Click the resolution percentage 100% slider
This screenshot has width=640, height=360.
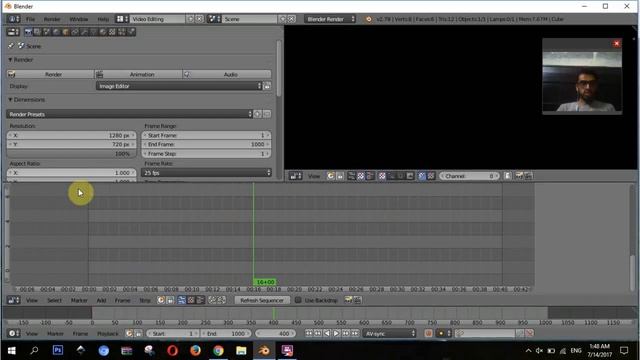tap(71, 153)
